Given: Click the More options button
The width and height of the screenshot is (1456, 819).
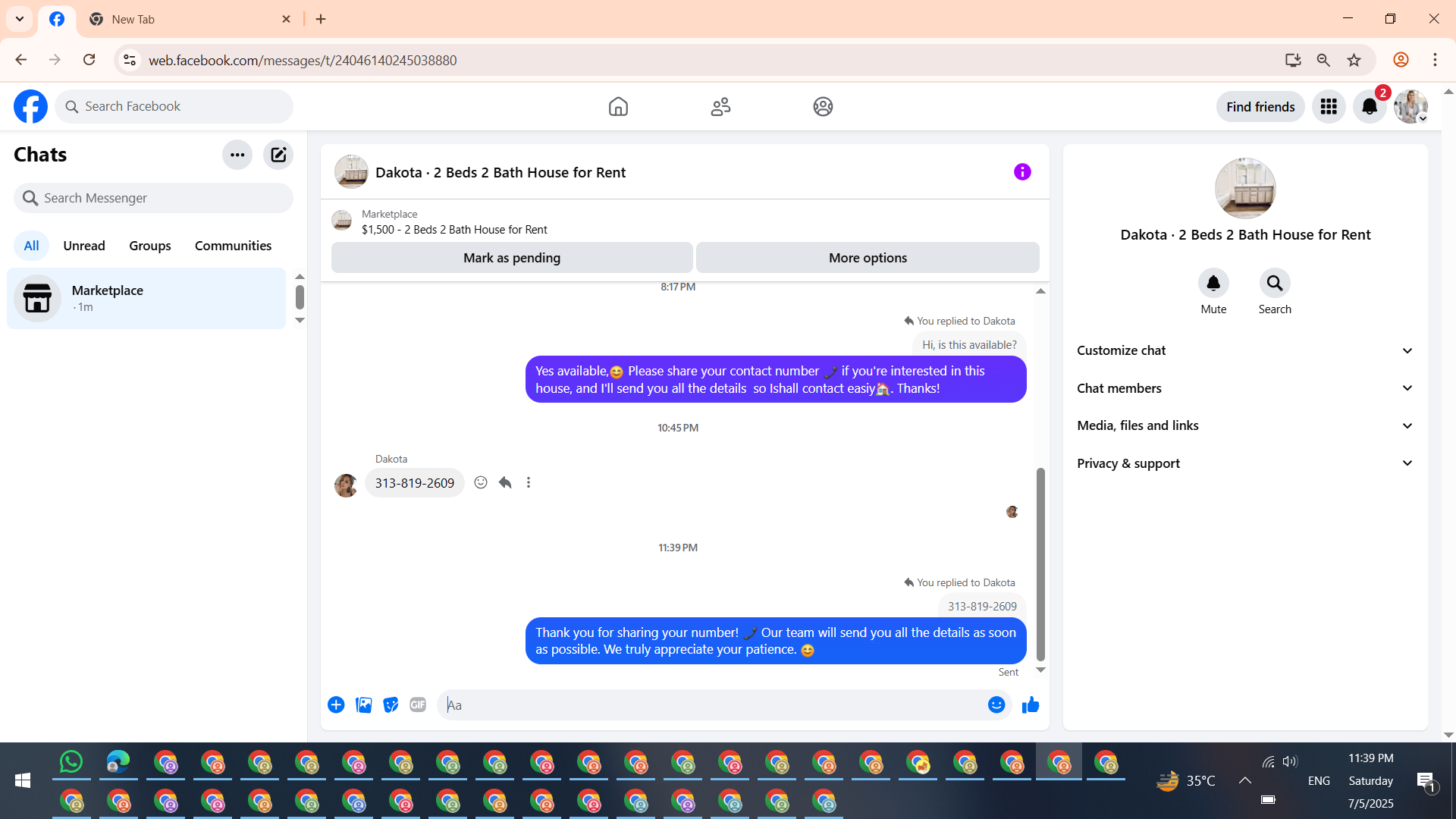Looking at the screenshot, I should (868, 258).
